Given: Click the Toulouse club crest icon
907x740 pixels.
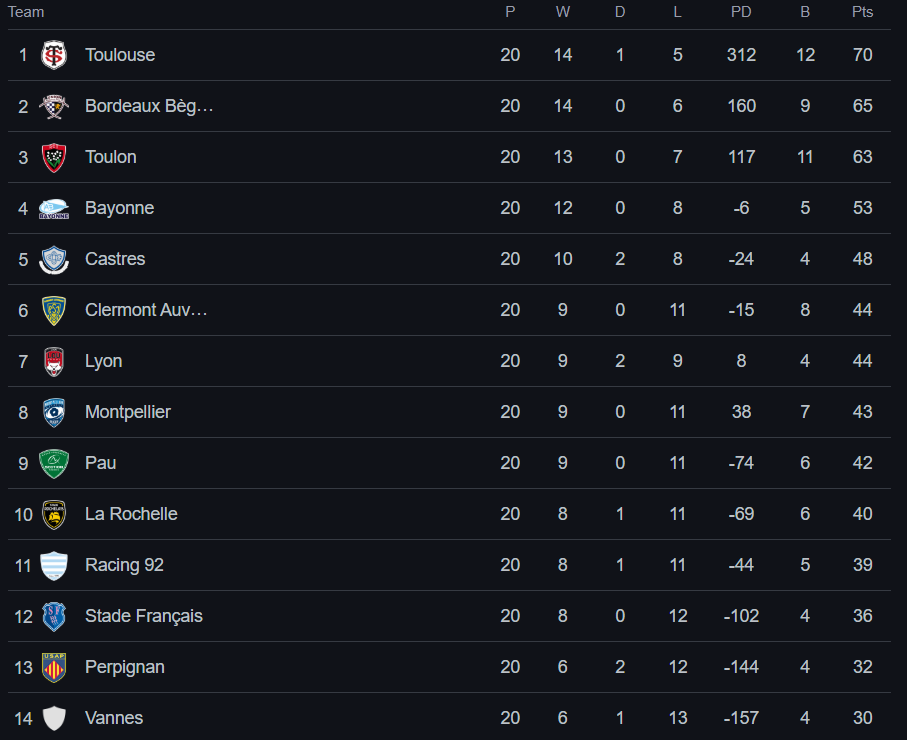Looking at the screenshot, I should point(54,55).
